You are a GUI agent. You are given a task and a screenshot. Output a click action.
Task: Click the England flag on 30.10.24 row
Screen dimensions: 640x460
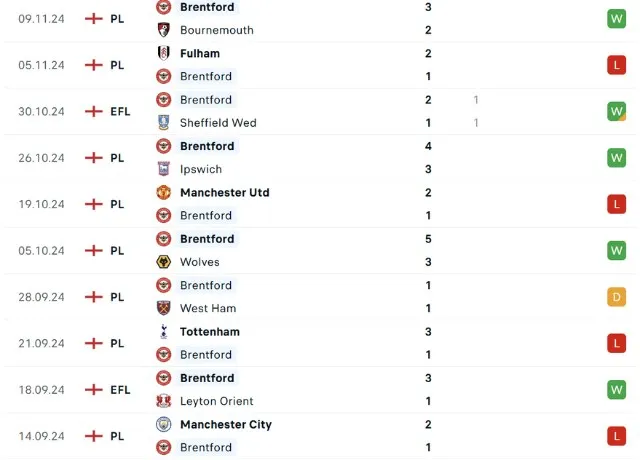[94, 111]
